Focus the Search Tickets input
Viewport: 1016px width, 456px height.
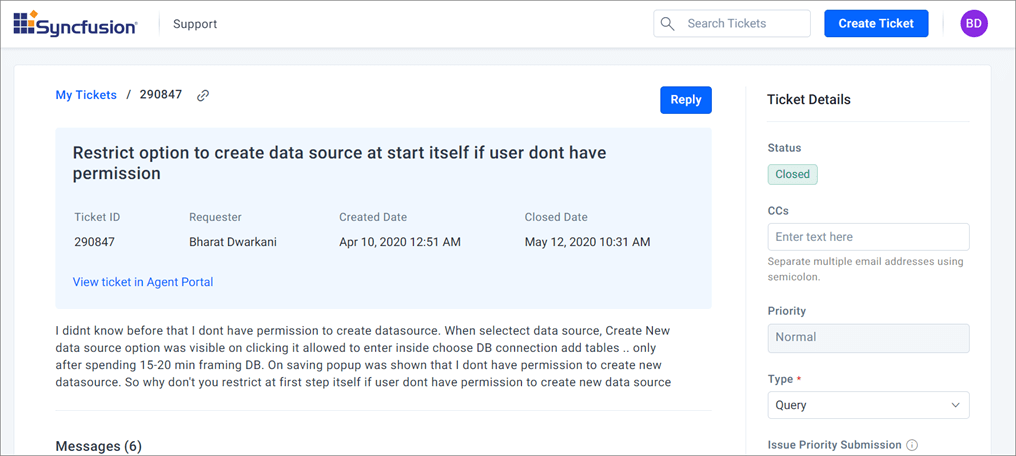pos(745,24)
